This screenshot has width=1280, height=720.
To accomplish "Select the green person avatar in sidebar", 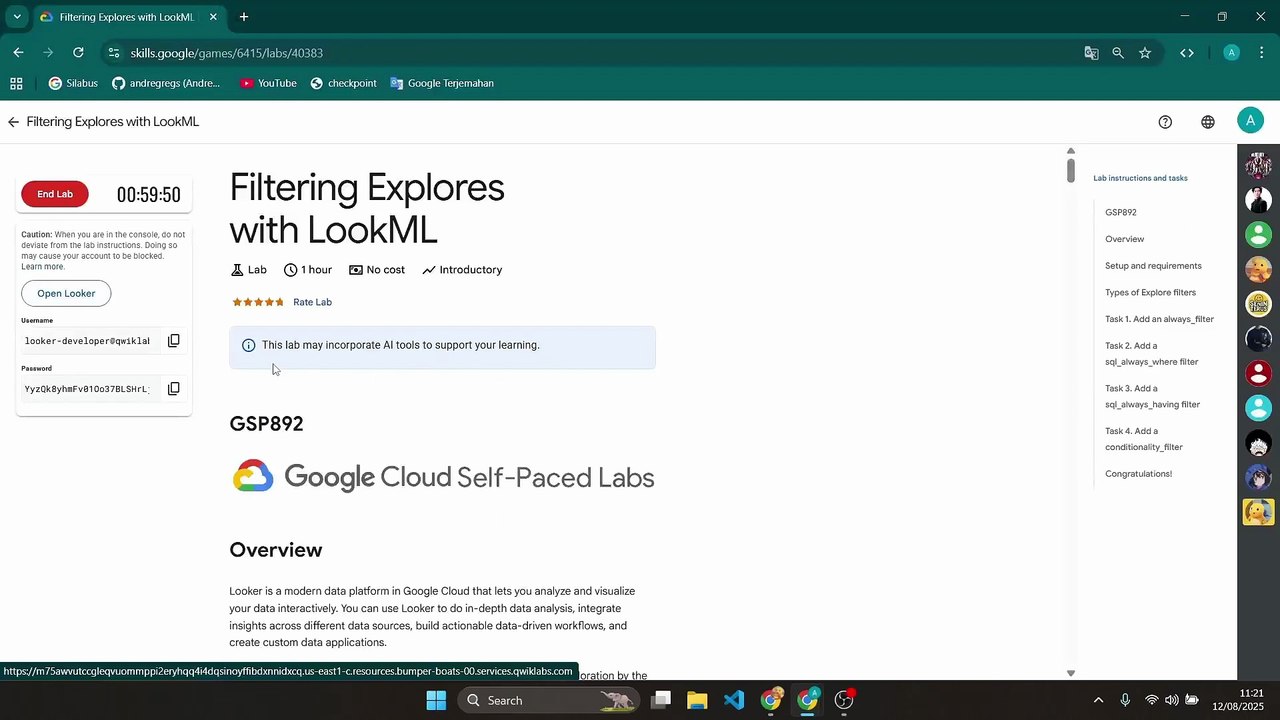I will 1258,235.
